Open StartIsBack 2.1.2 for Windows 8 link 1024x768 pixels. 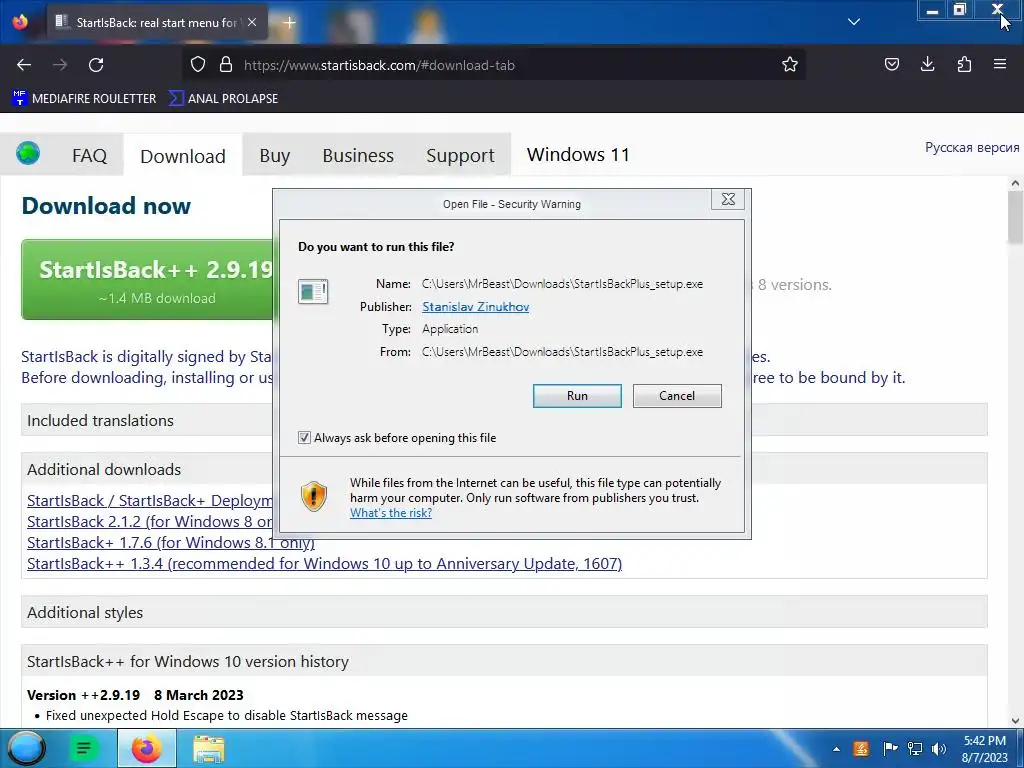click(150, 522)
